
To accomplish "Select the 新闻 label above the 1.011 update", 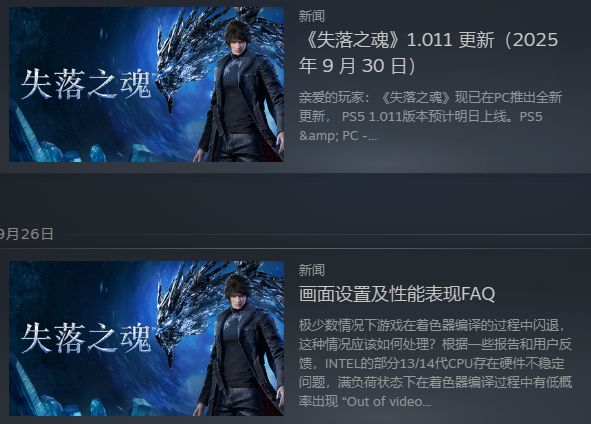I will [312, 16].
